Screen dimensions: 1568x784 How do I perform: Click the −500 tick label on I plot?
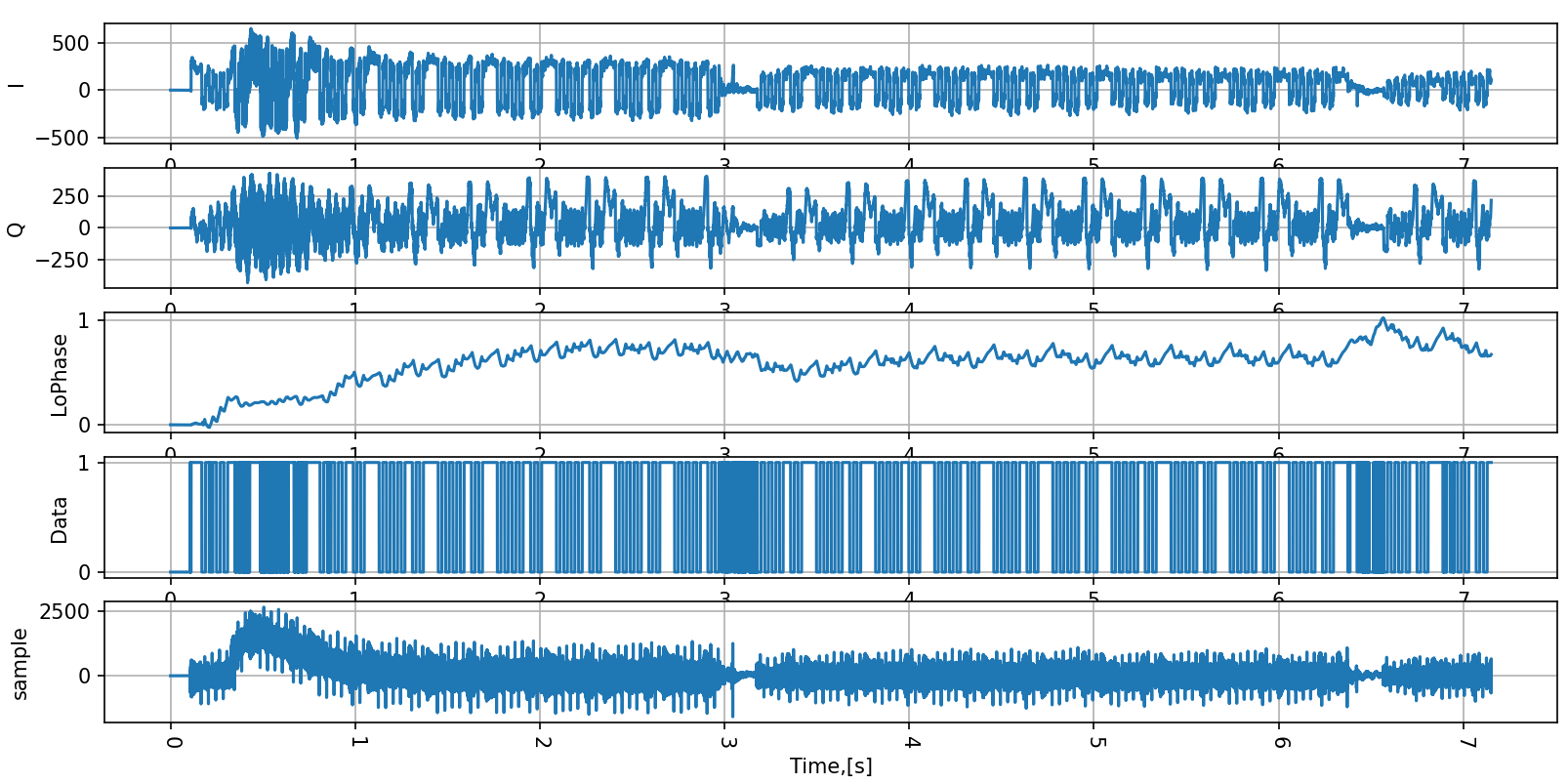63,139
